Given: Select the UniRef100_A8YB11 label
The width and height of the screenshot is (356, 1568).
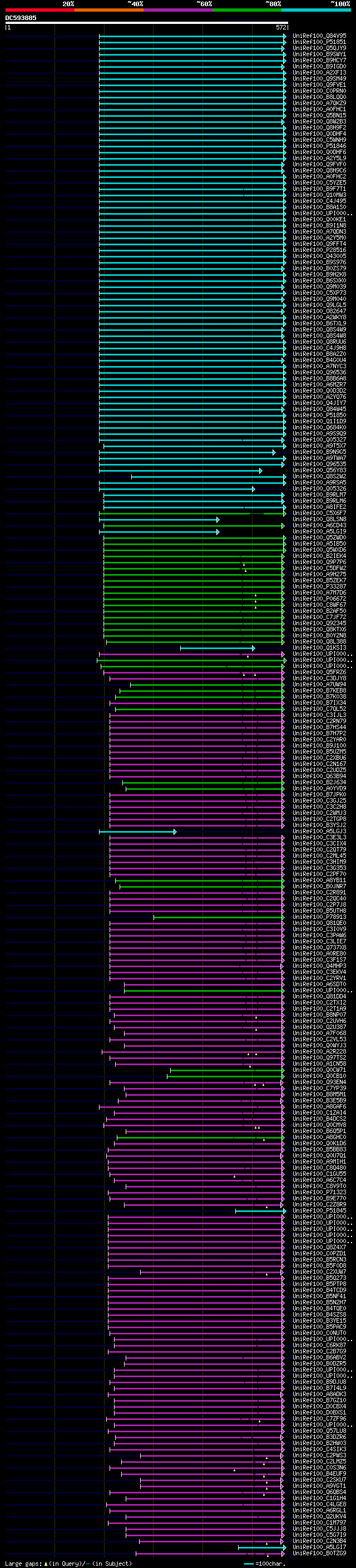Looking at the screenshot, I should tap(319, 879).
